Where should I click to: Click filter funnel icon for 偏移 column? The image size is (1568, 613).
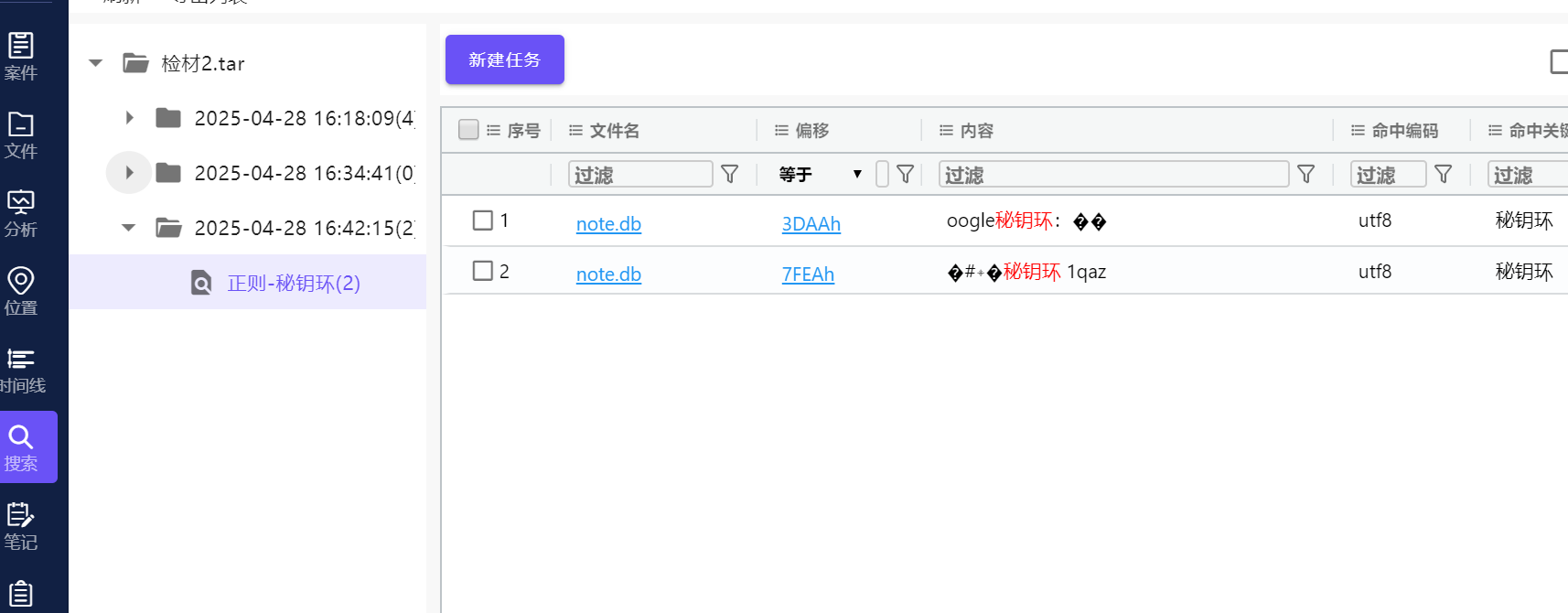click(906, 174)
